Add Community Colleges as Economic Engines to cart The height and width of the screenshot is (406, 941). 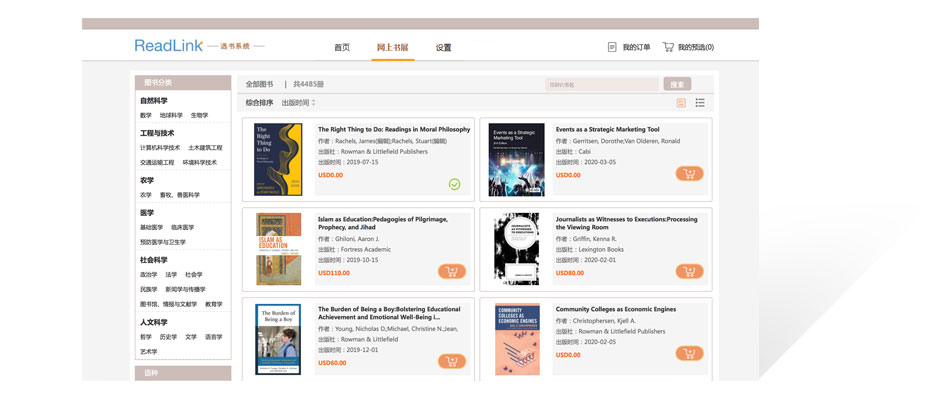point(690,353)
